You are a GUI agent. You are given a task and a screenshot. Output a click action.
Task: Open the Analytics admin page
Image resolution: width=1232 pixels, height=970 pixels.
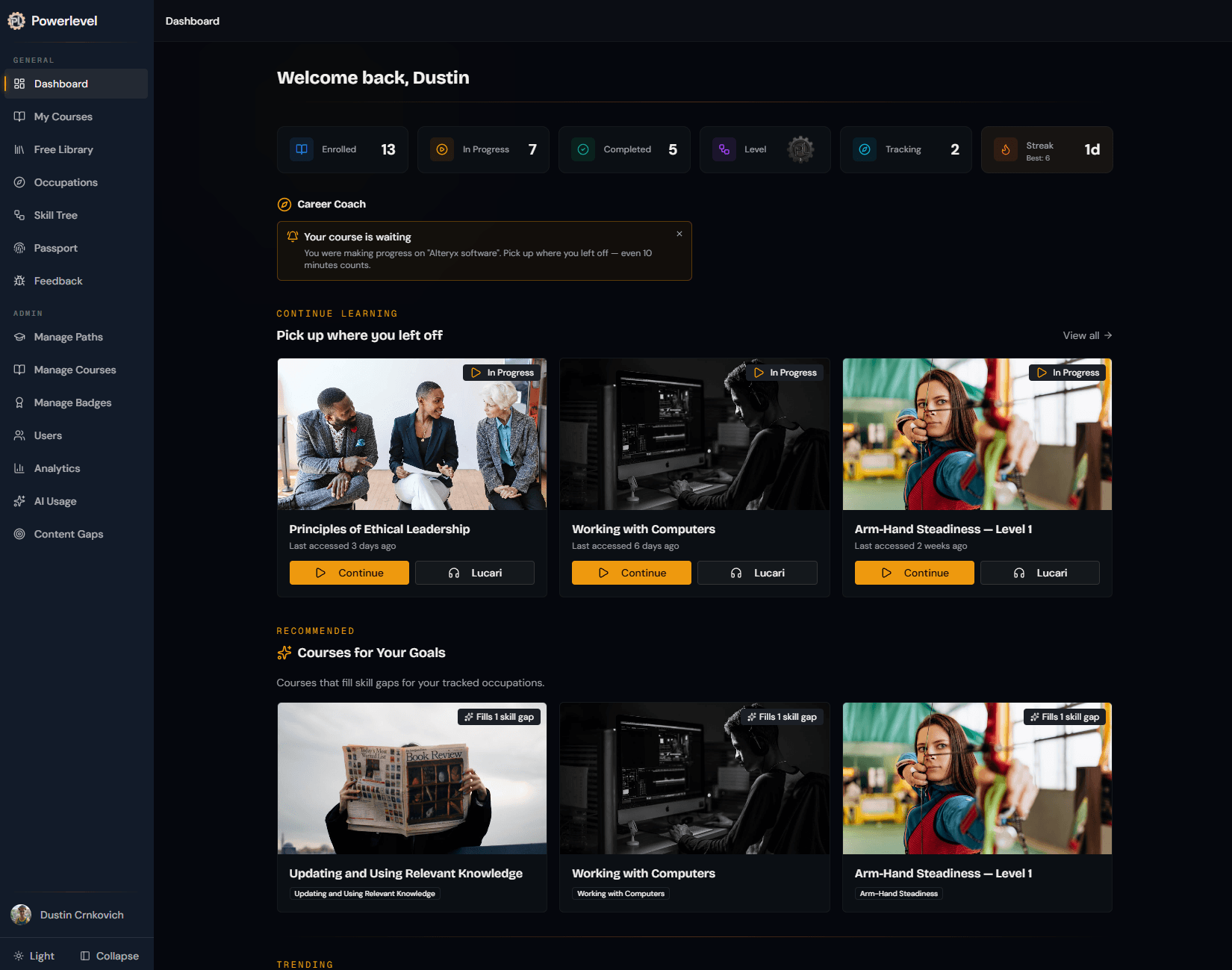click(x=57, y=468)
